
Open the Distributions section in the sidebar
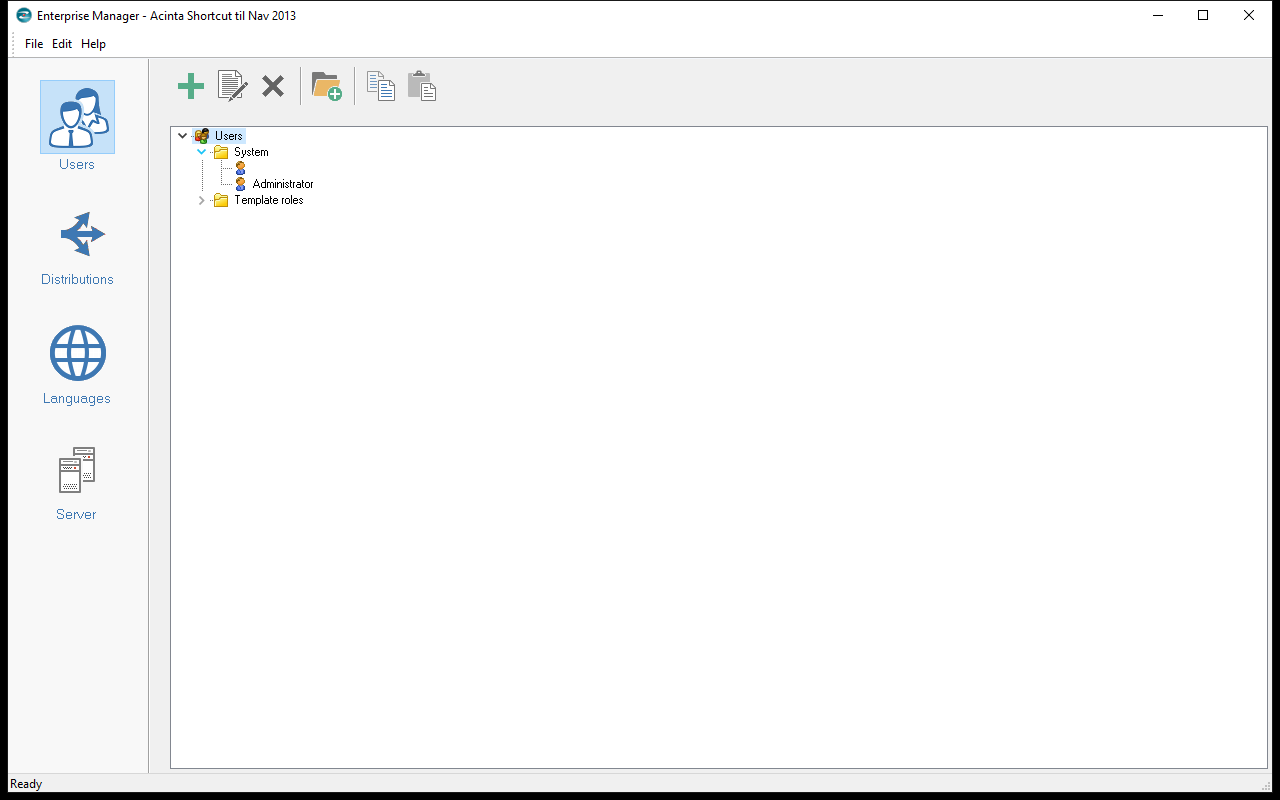(77, 249)
